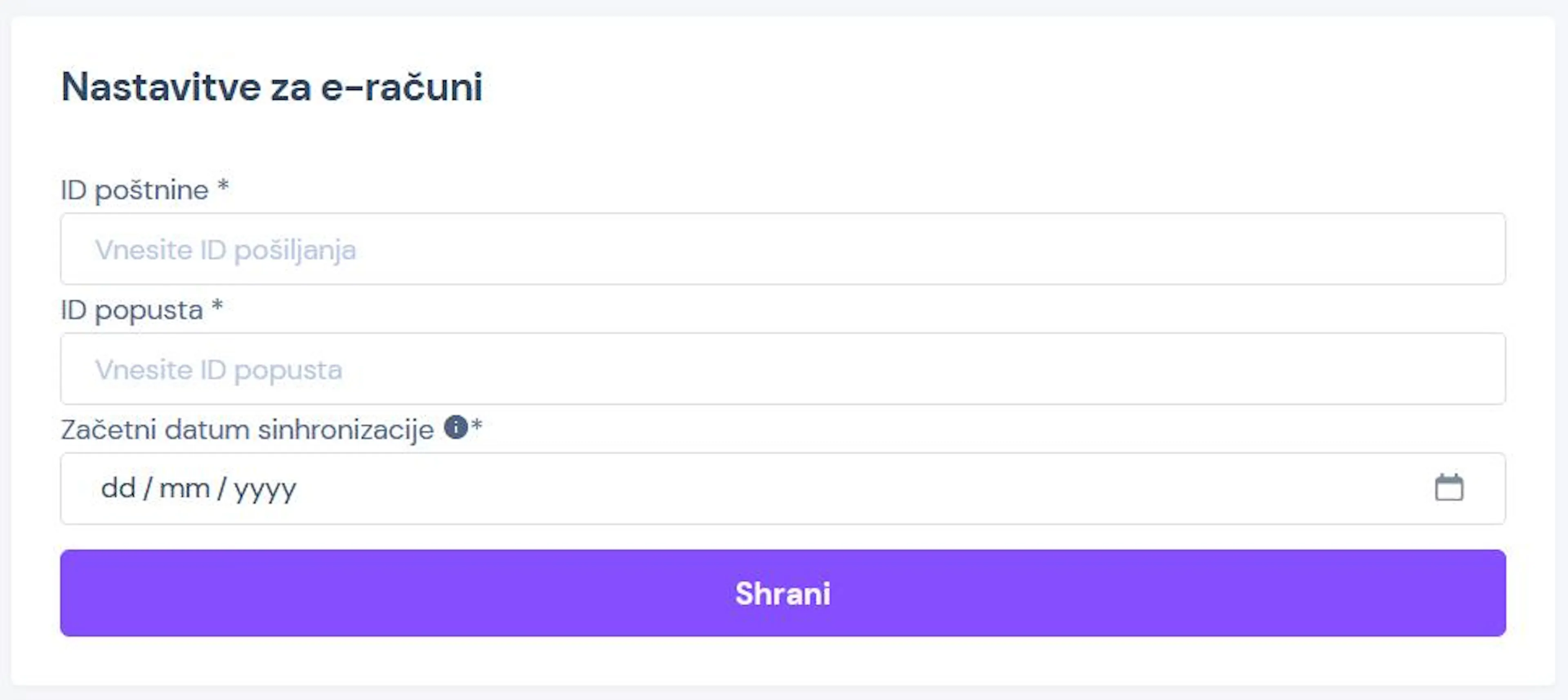Click the asterisk after ID poštnine
Image resolution: width=1568 pixels, height=700 pixels.
223,185
